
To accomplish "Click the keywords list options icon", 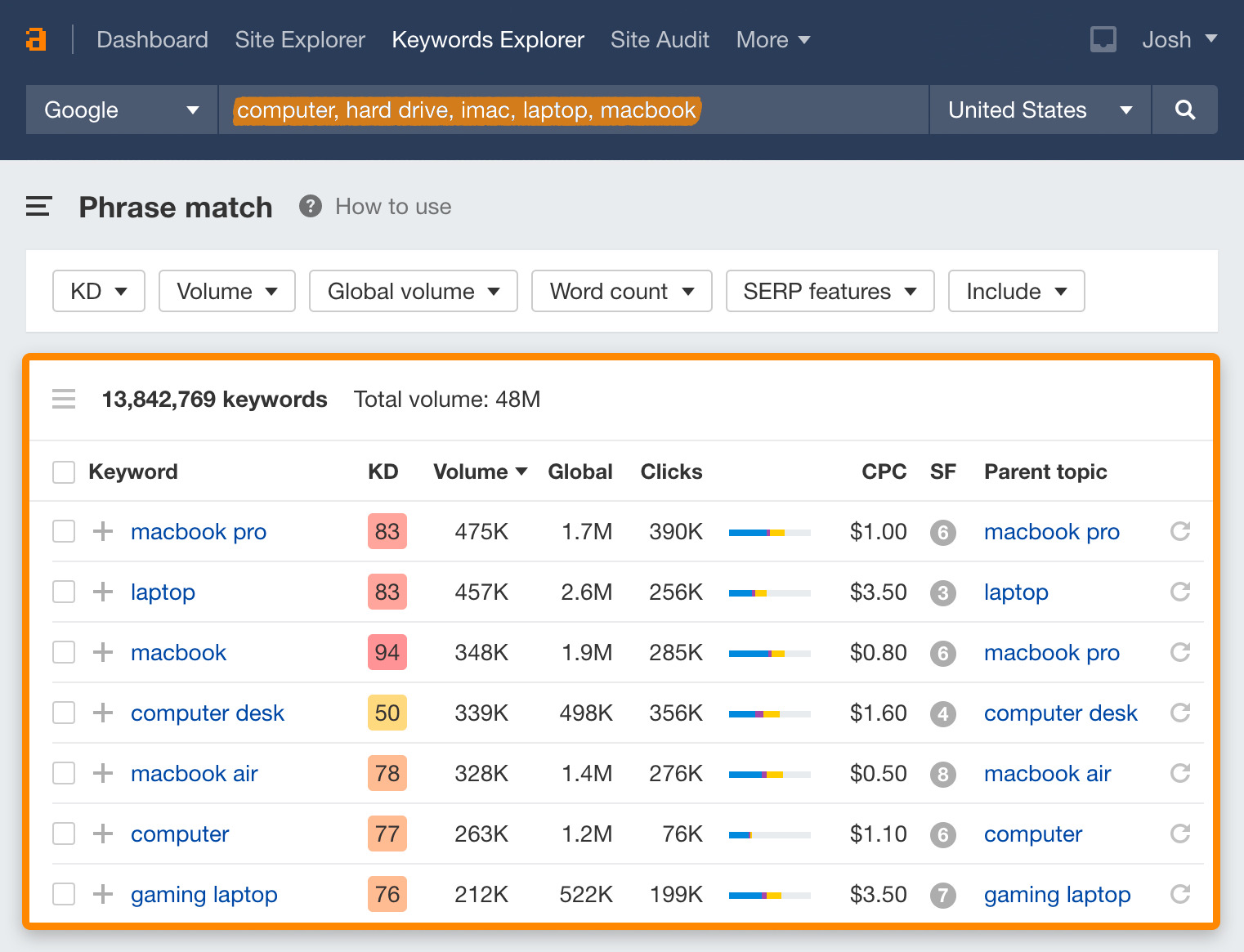I will click(x=64, y=399).
